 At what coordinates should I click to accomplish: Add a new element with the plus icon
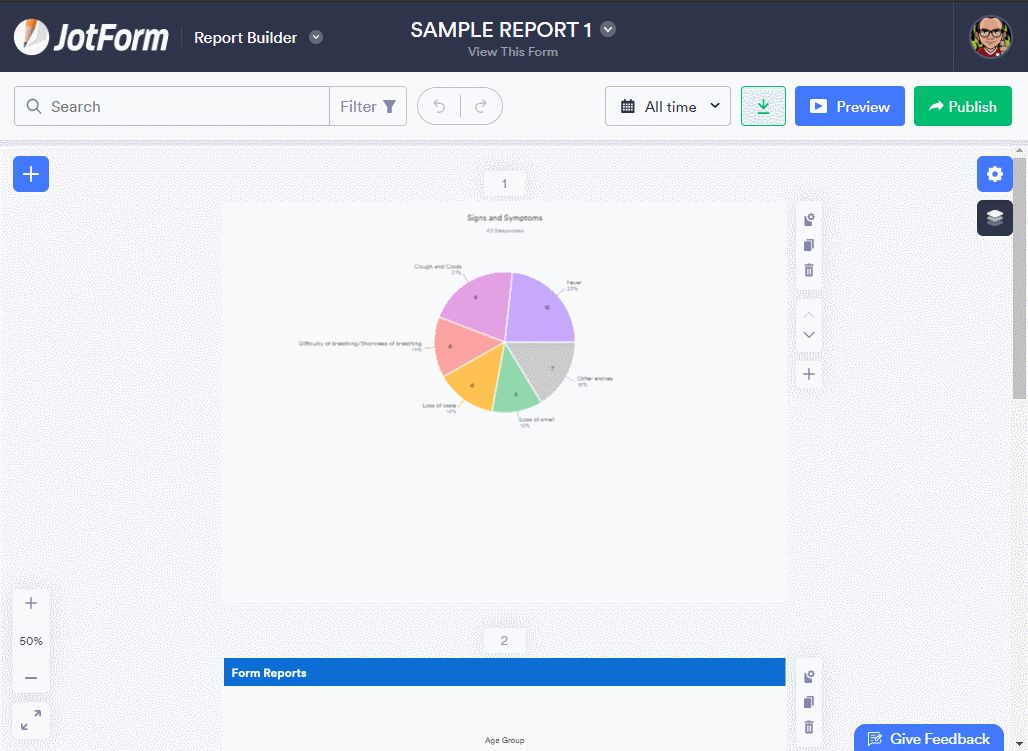tap(30, 174)
